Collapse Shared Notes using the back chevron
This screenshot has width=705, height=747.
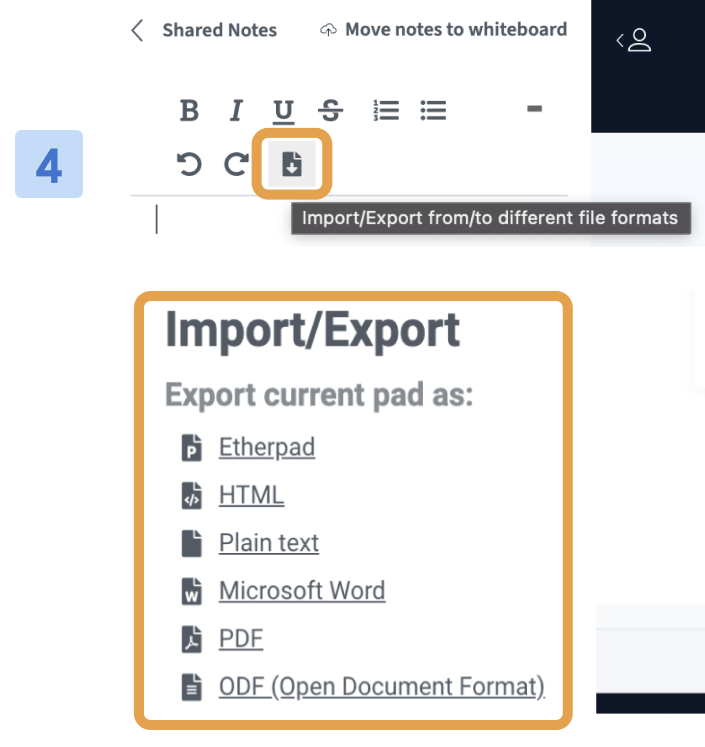tap(138, 30)
